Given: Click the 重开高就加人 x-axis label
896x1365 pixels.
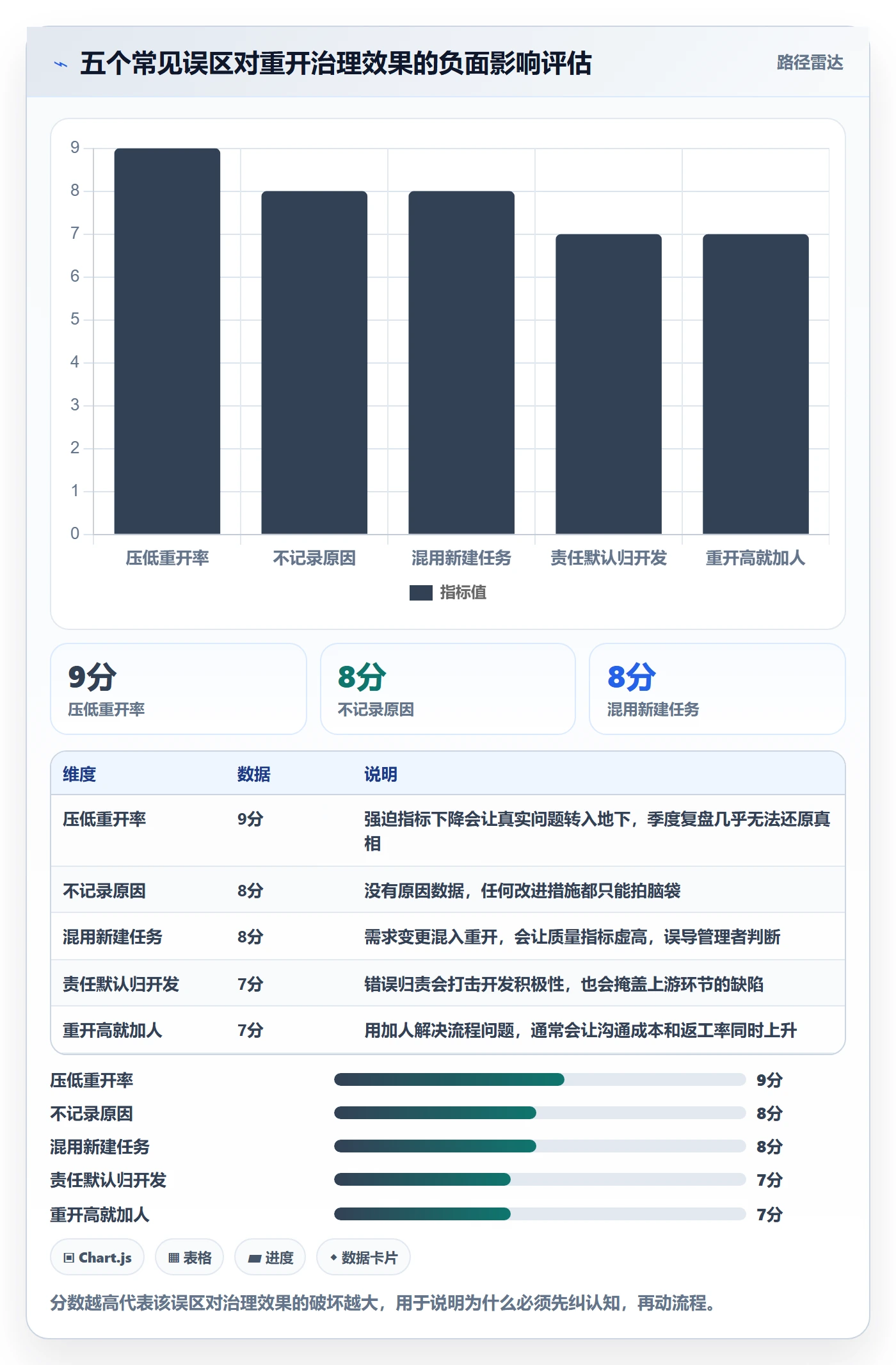Looking at the screenshot, I should (x=756, y=558).
